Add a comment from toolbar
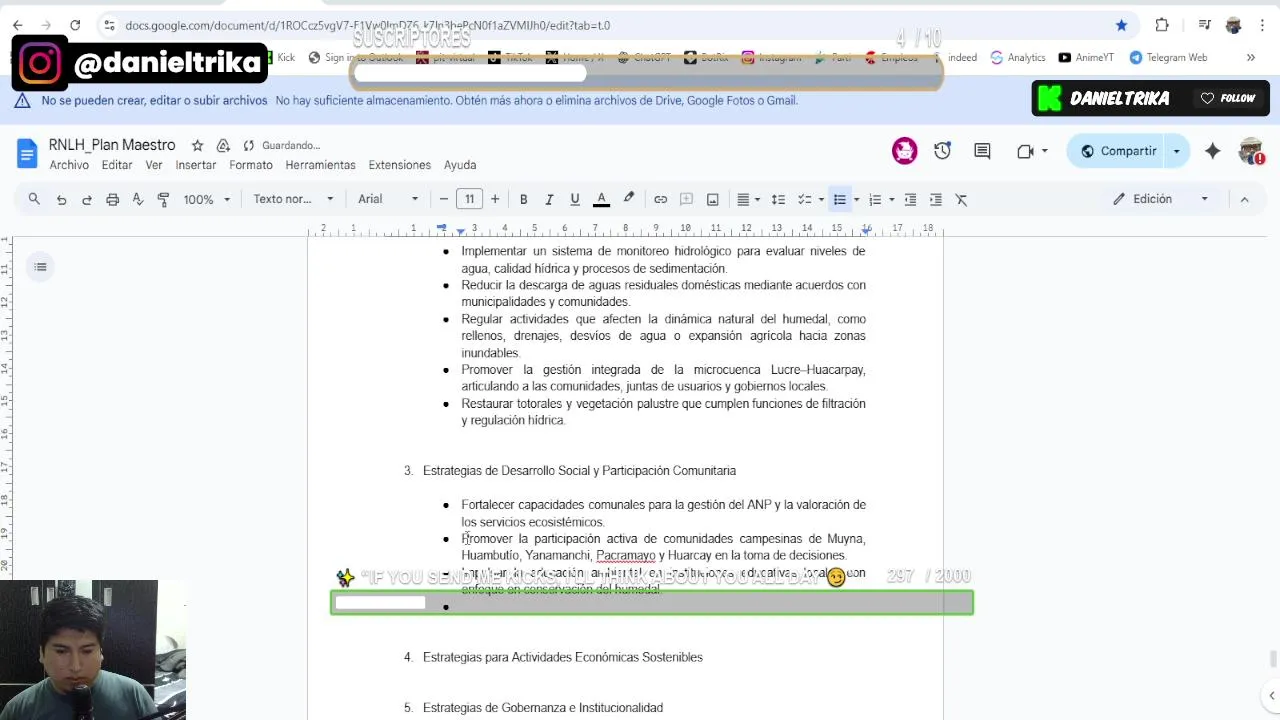Image resolution: width=1280 pixels, height=720 pixels. click(687, 199)
